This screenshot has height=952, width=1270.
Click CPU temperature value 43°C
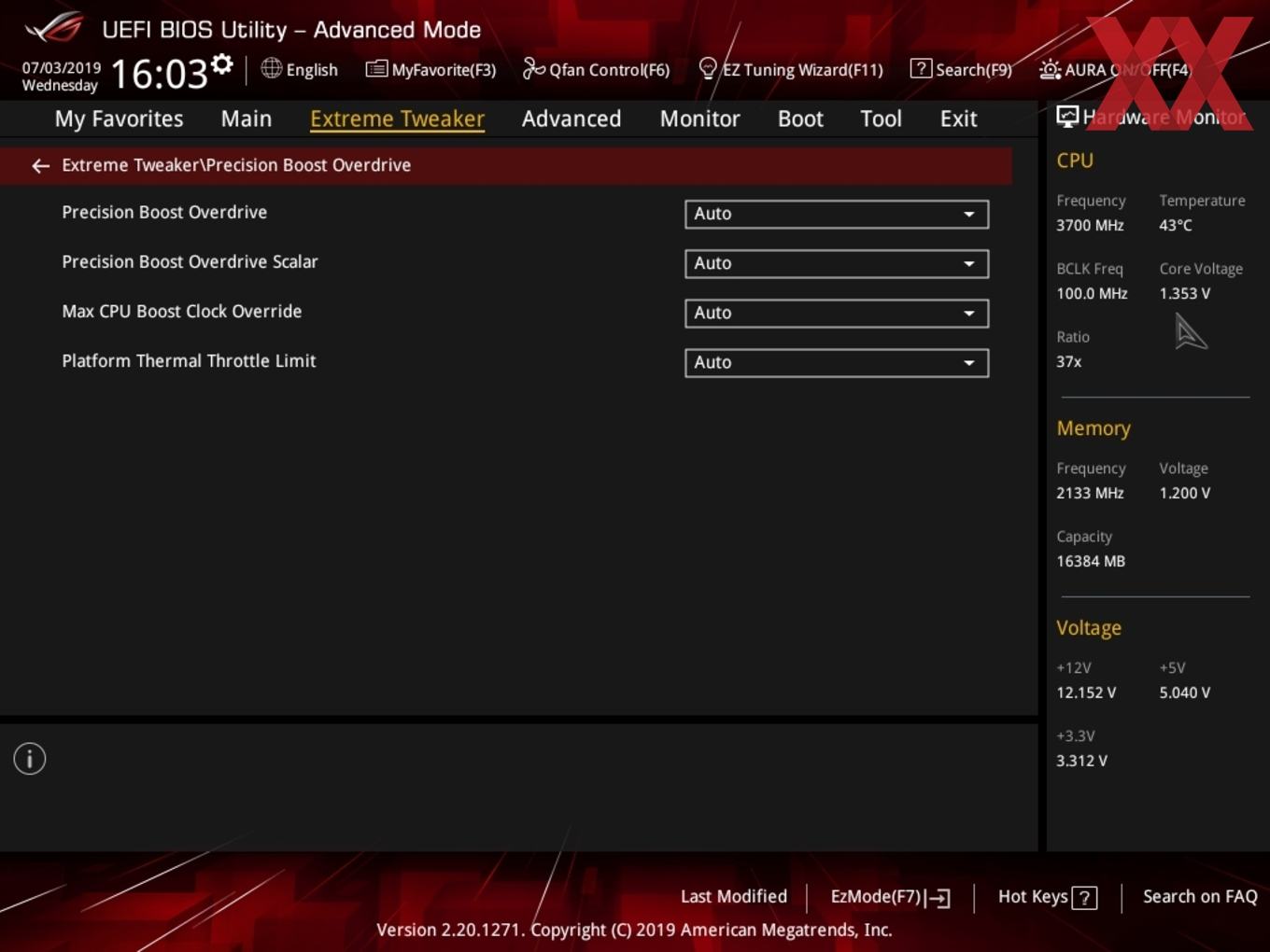click(x=1176, y=226)
